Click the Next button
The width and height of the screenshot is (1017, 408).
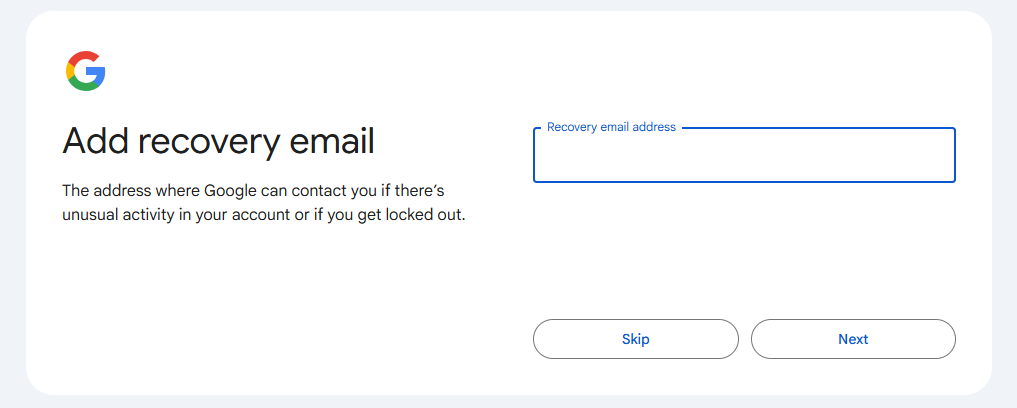point(853,339)
